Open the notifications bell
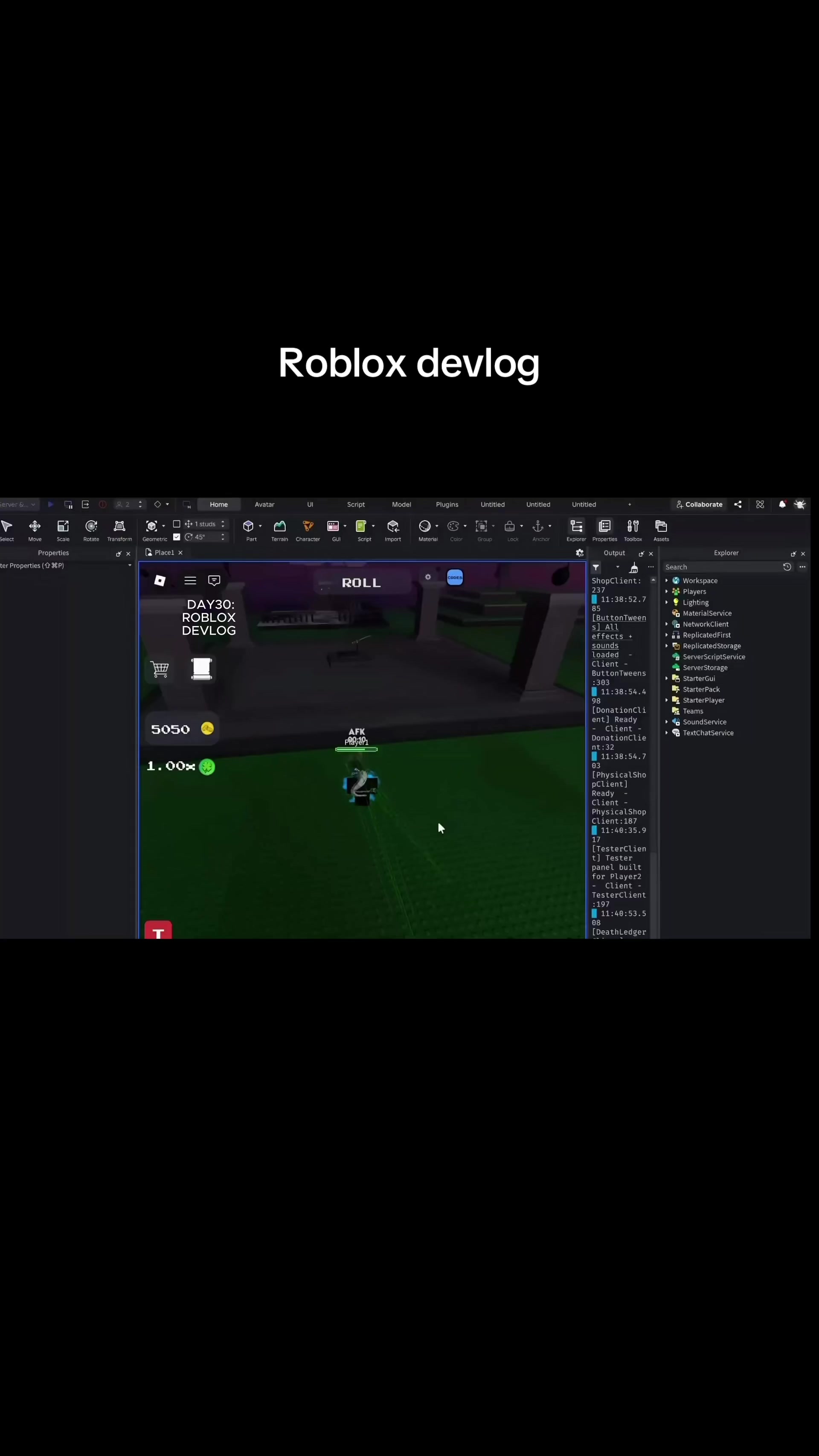The width and height of the screenshot is (819, 1456). point(782,504)
